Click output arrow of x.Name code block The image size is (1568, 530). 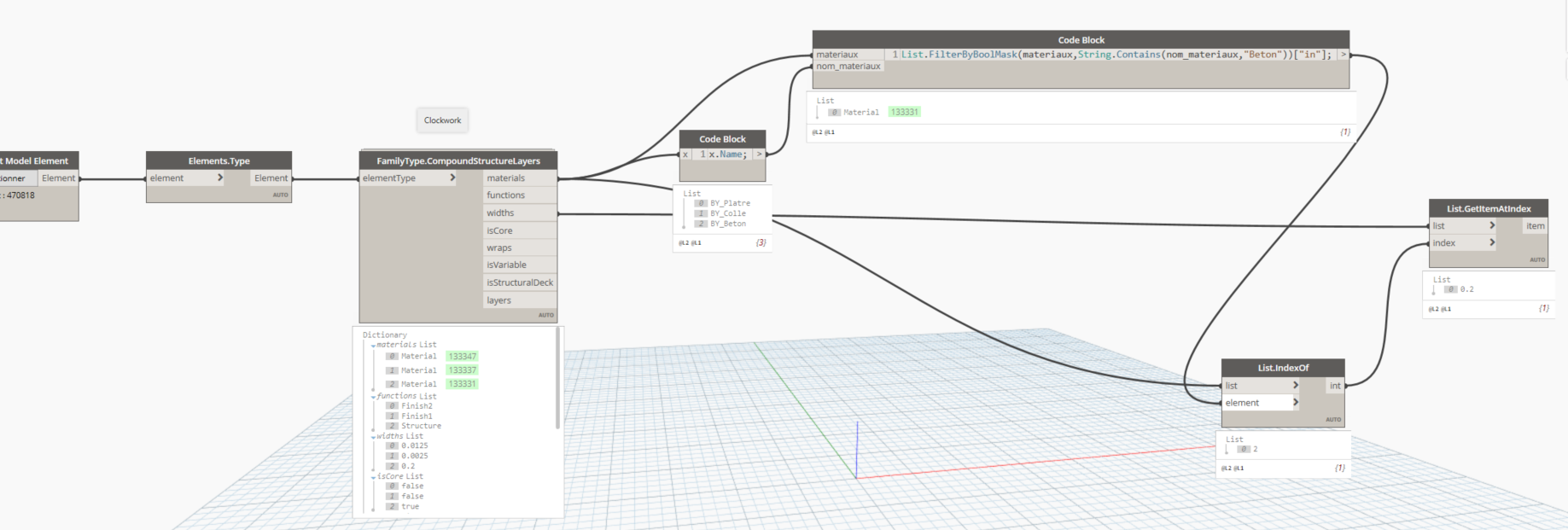[759, 154]
